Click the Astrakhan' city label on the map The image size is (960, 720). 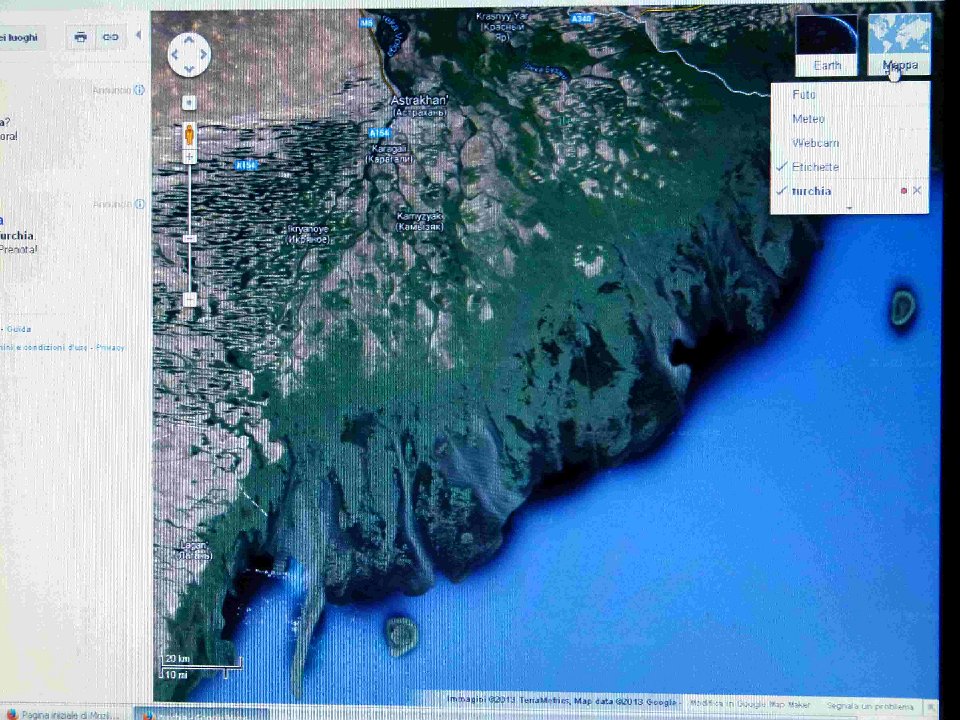(x=419, y=106)
